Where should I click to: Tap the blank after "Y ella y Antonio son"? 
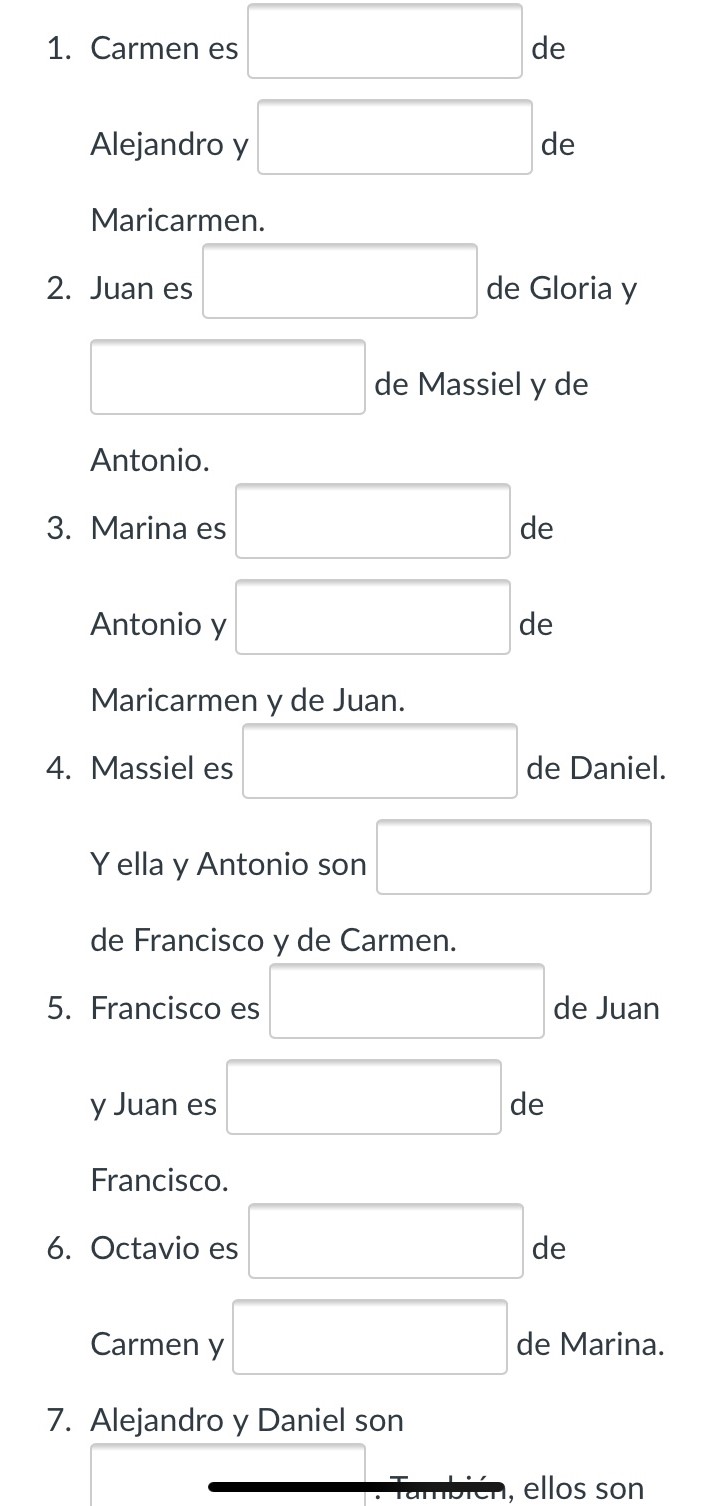tap(514, 858)
